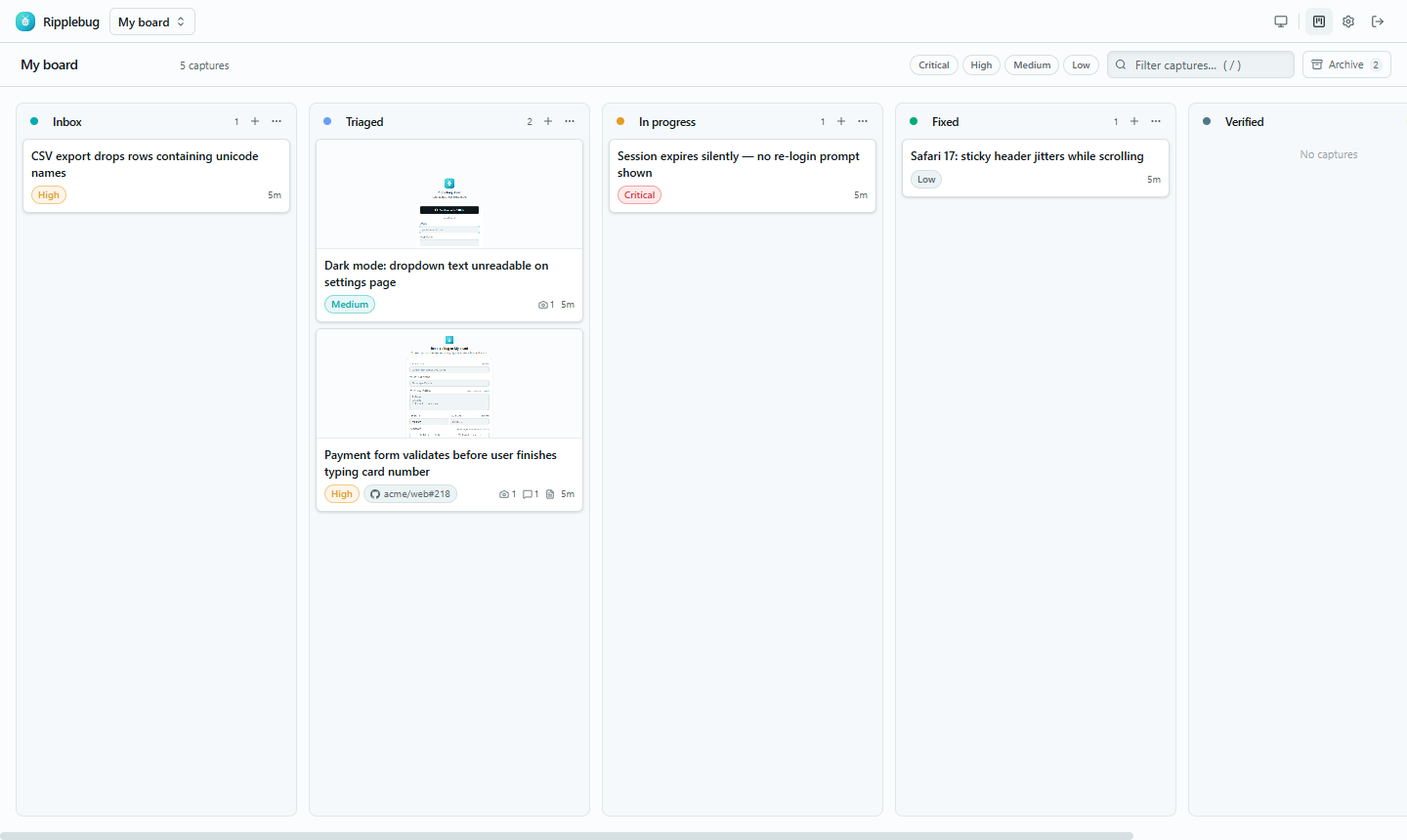
Task: Click the Inbox teal status dot
Action: [x=34, y=121]
